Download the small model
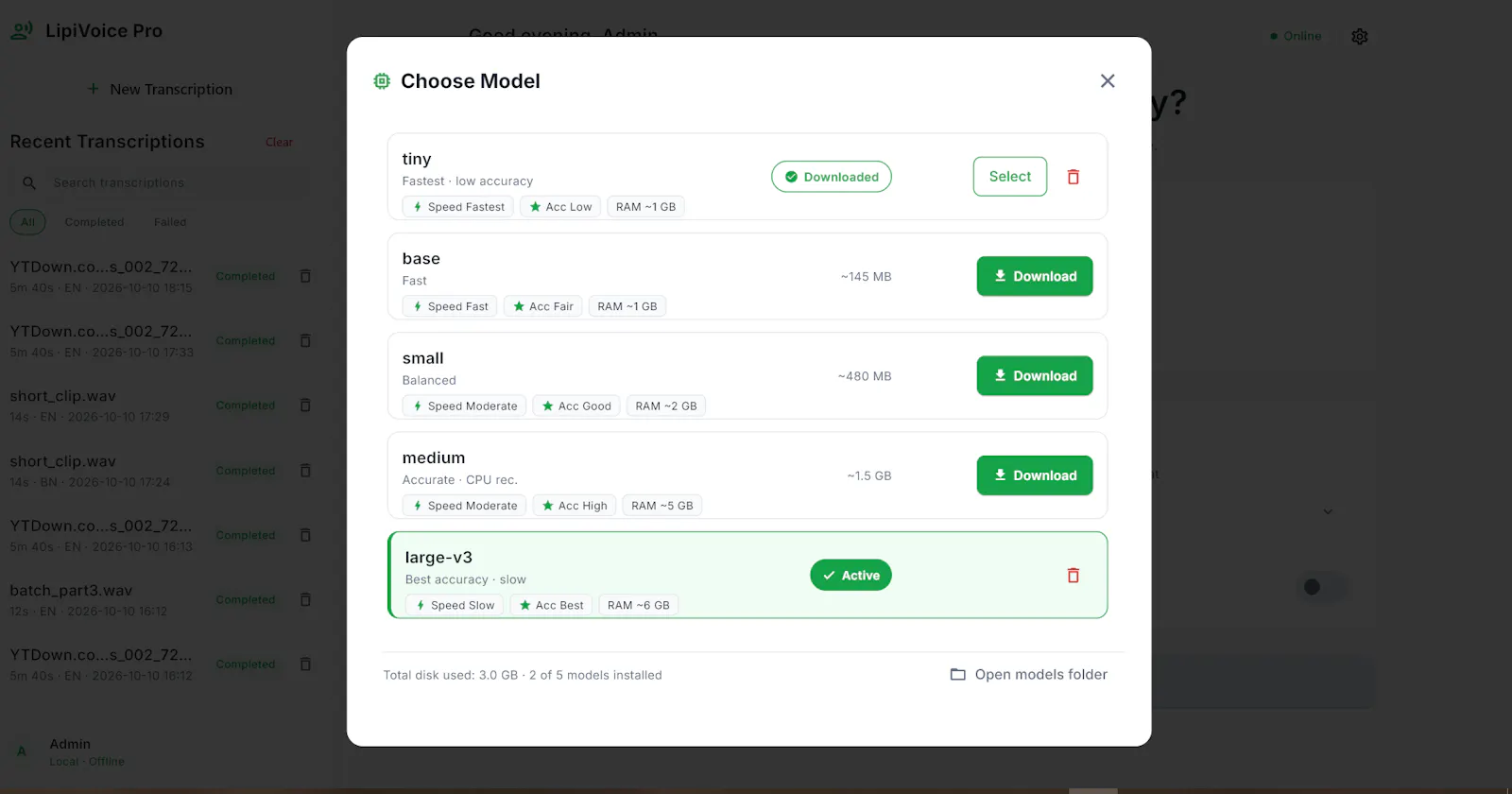 click(x=1035, y=376)
